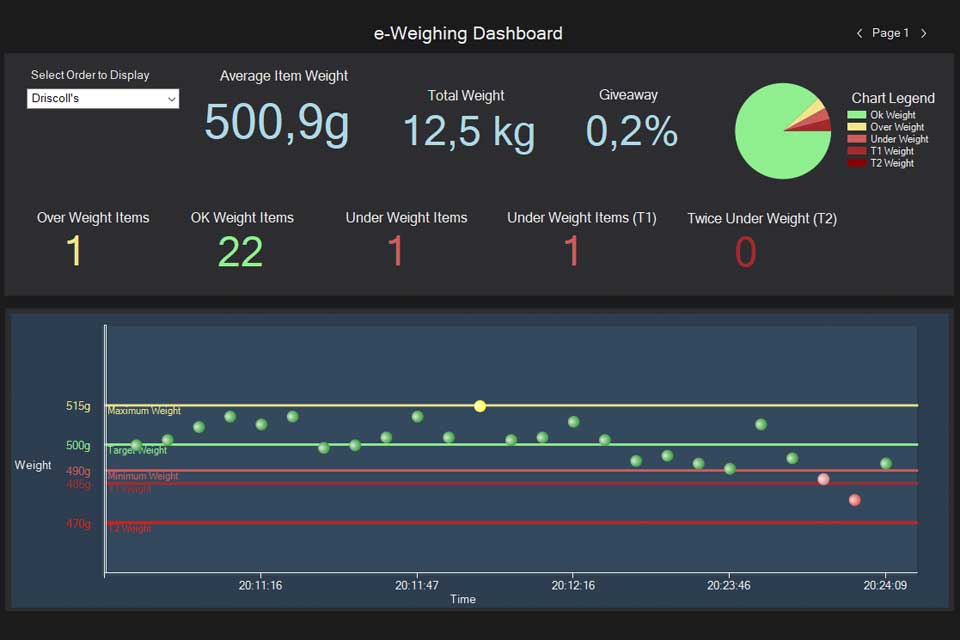The height and width of the screenshot is (640, 960).
Task: Click the Maximum Weight line label
Action: pos(144,411)
